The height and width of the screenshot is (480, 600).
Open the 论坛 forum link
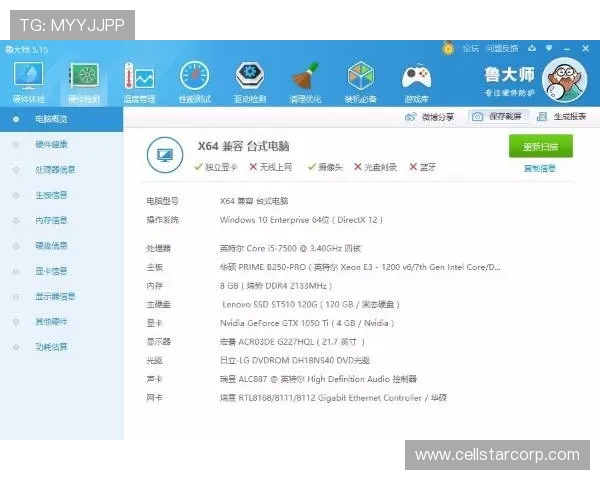pos(470,49)
